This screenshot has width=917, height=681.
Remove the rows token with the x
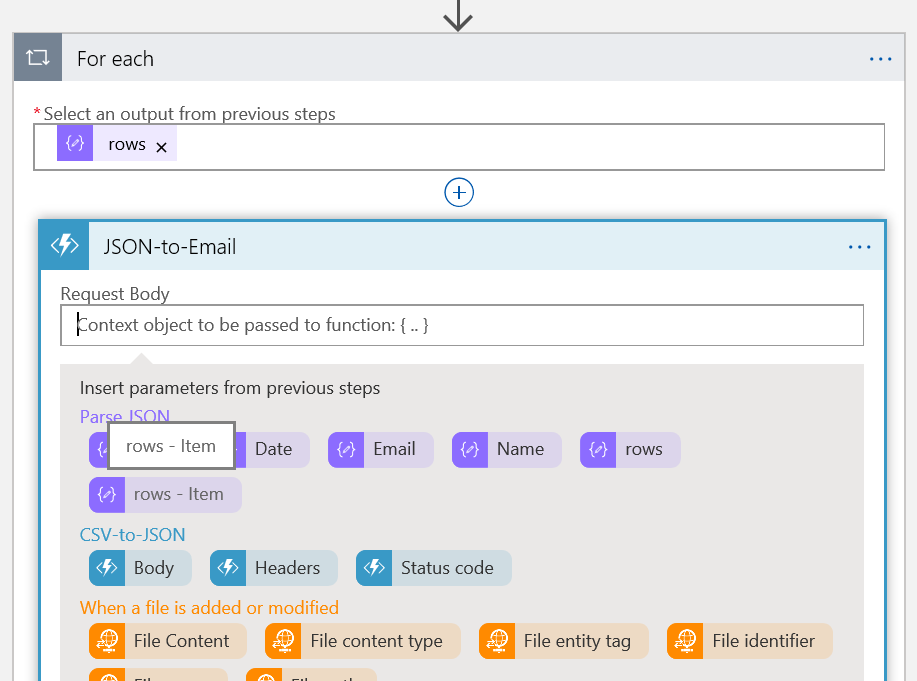pyautogui.click(x=161, y=146)
